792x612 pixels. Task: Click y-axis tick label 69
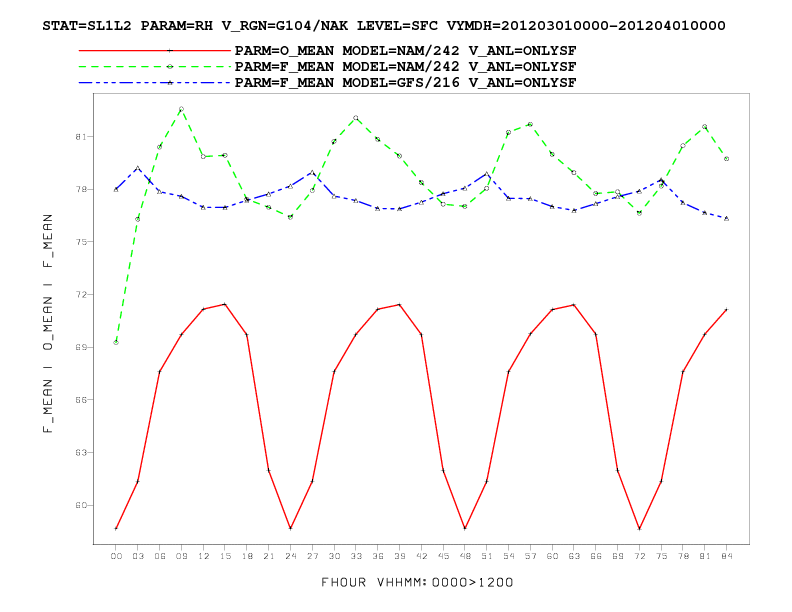[81, 347]
